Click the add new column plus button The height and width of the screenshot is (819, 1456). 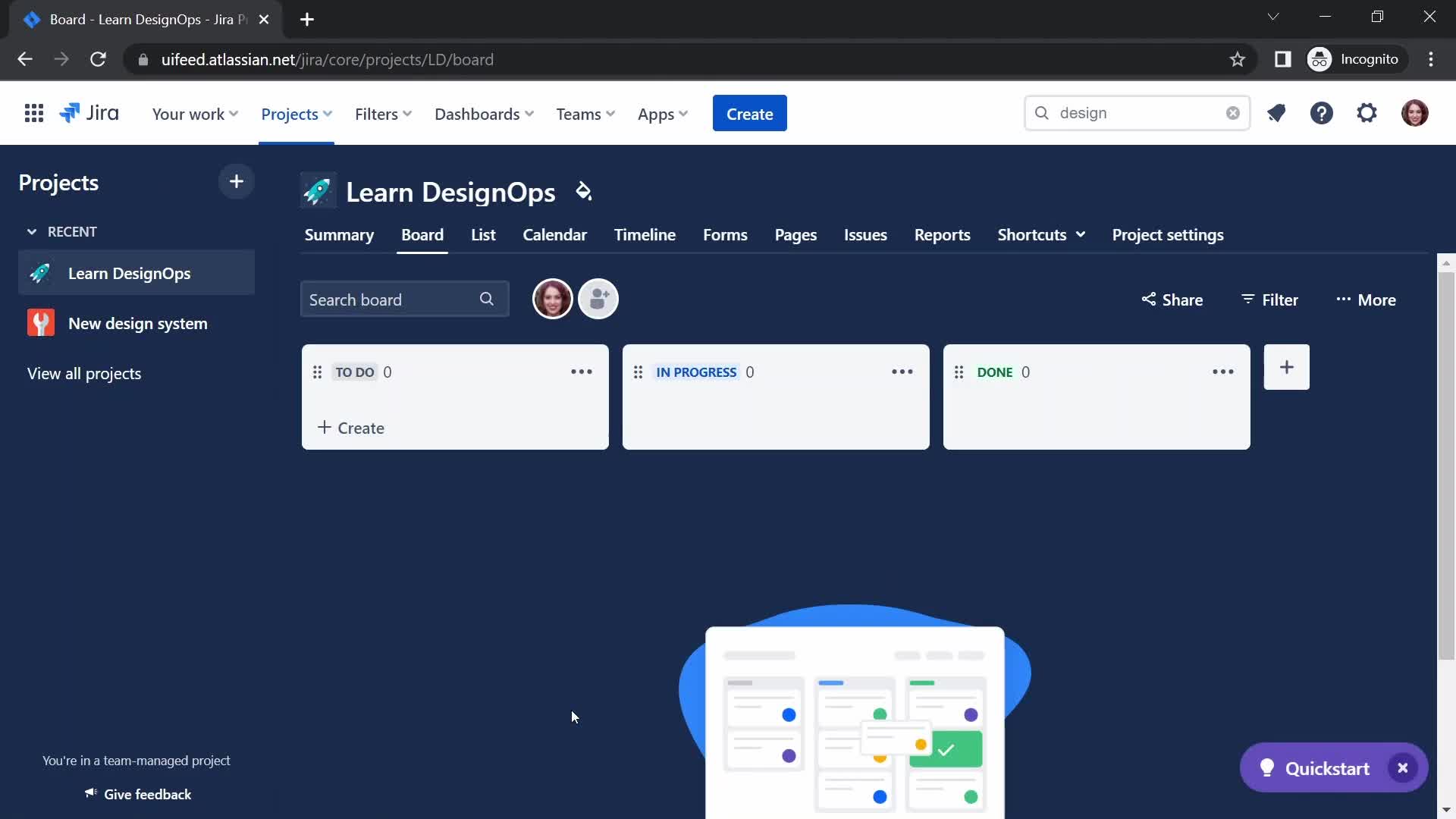pyautogui.click(x=1287, y=367)
